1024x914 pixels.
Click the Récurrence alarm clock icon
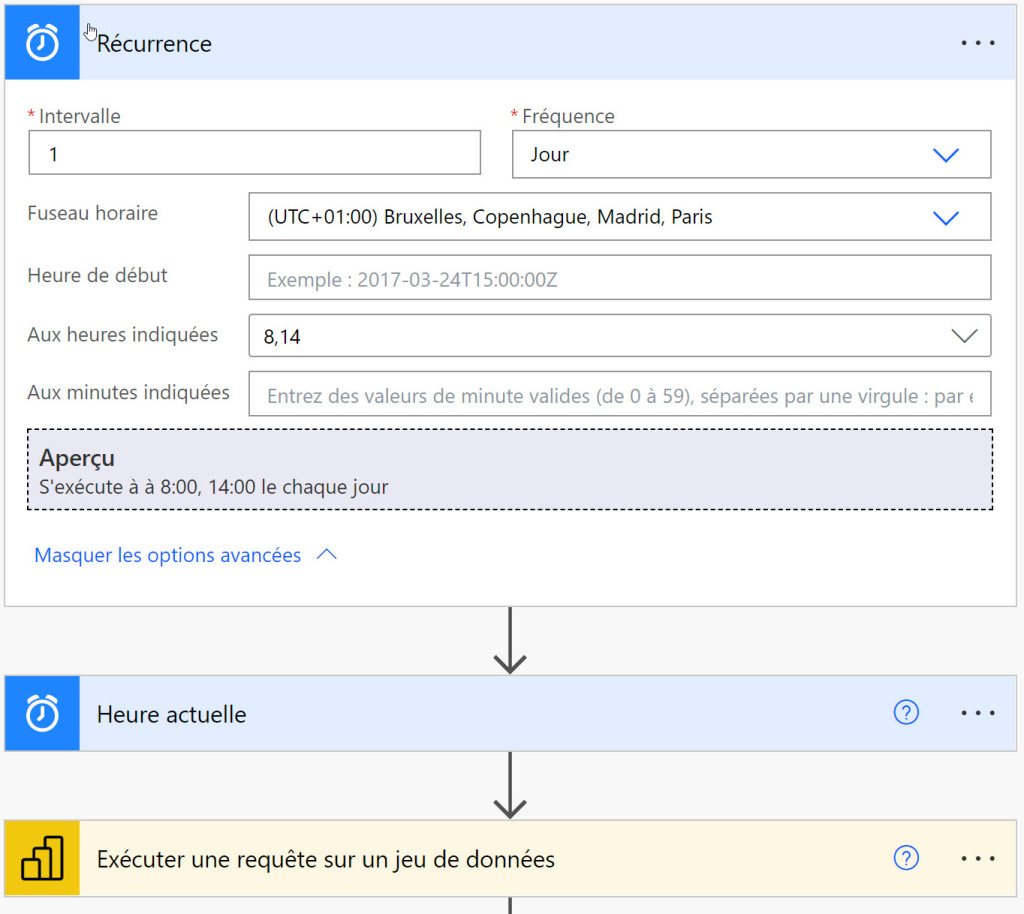coord(41,42)
